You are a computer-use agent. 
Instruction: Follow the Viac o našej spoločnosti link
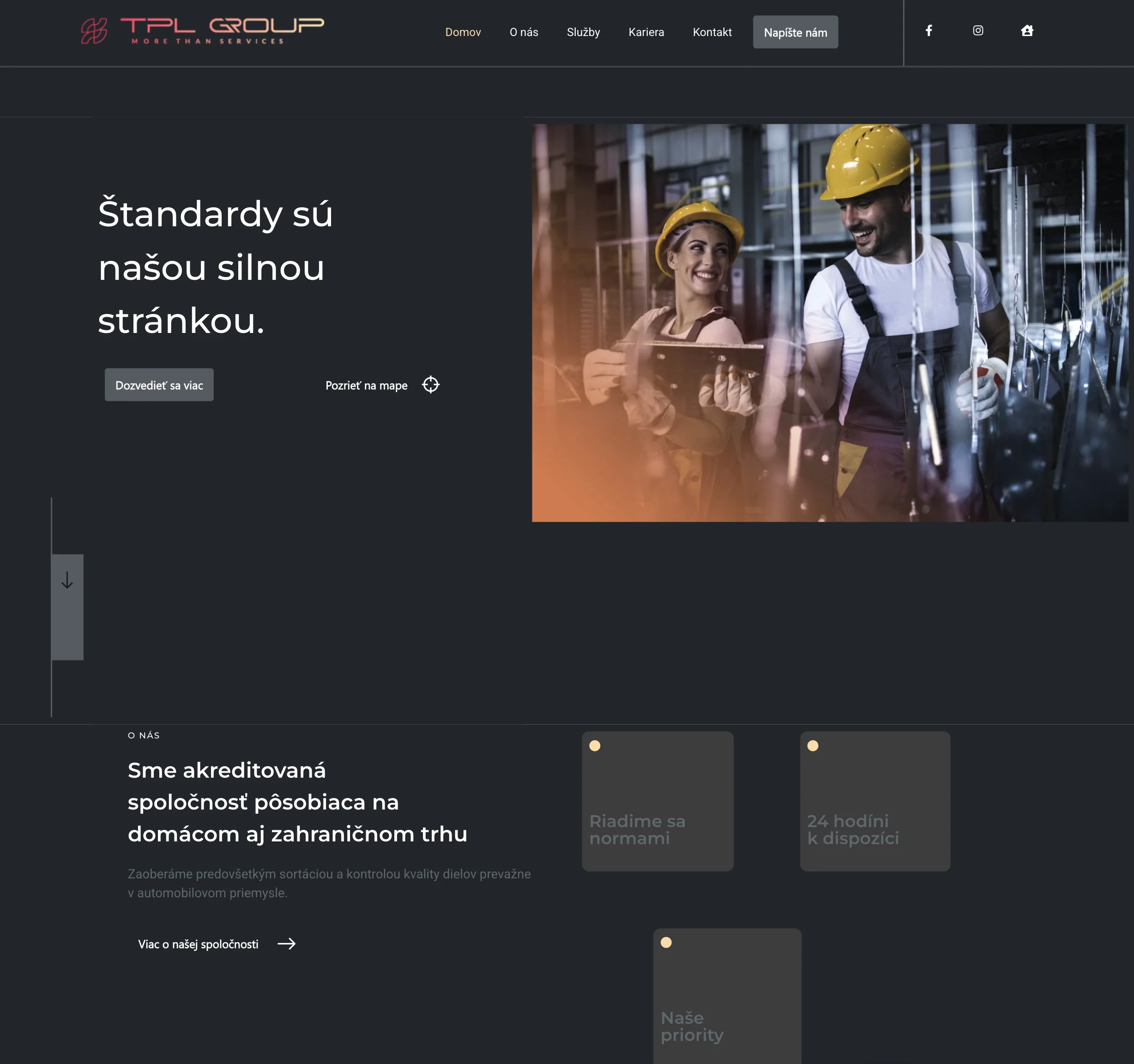point(198,944)
